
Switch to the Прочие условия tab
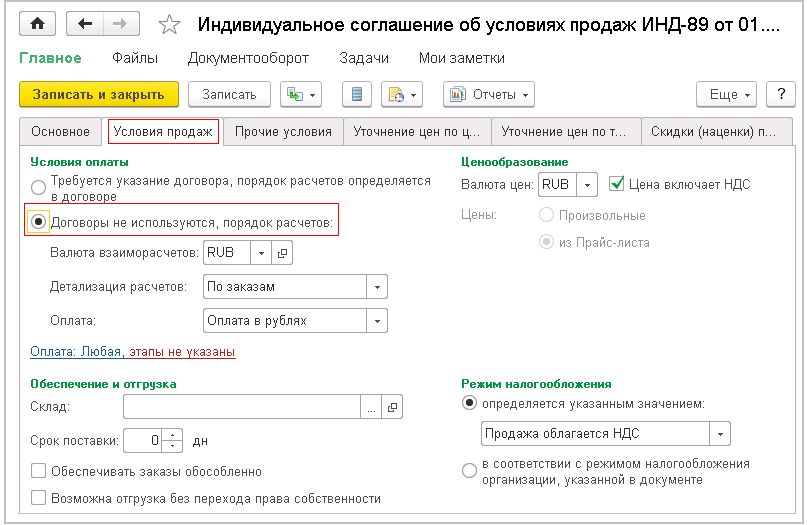[x=283, y=131]
